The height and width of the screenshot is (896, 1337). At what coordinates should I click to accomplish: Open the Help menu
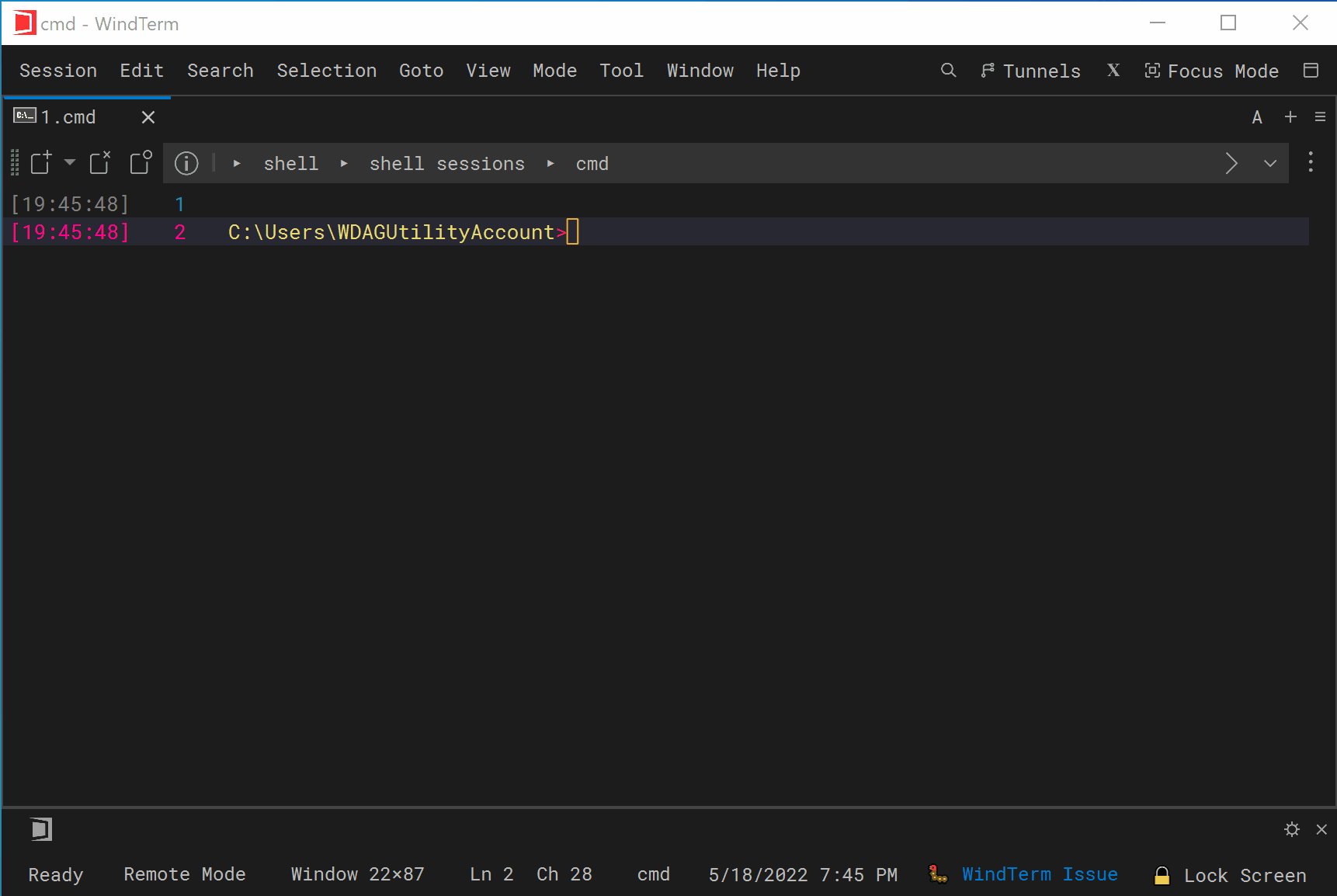click(x=779, y=71)
